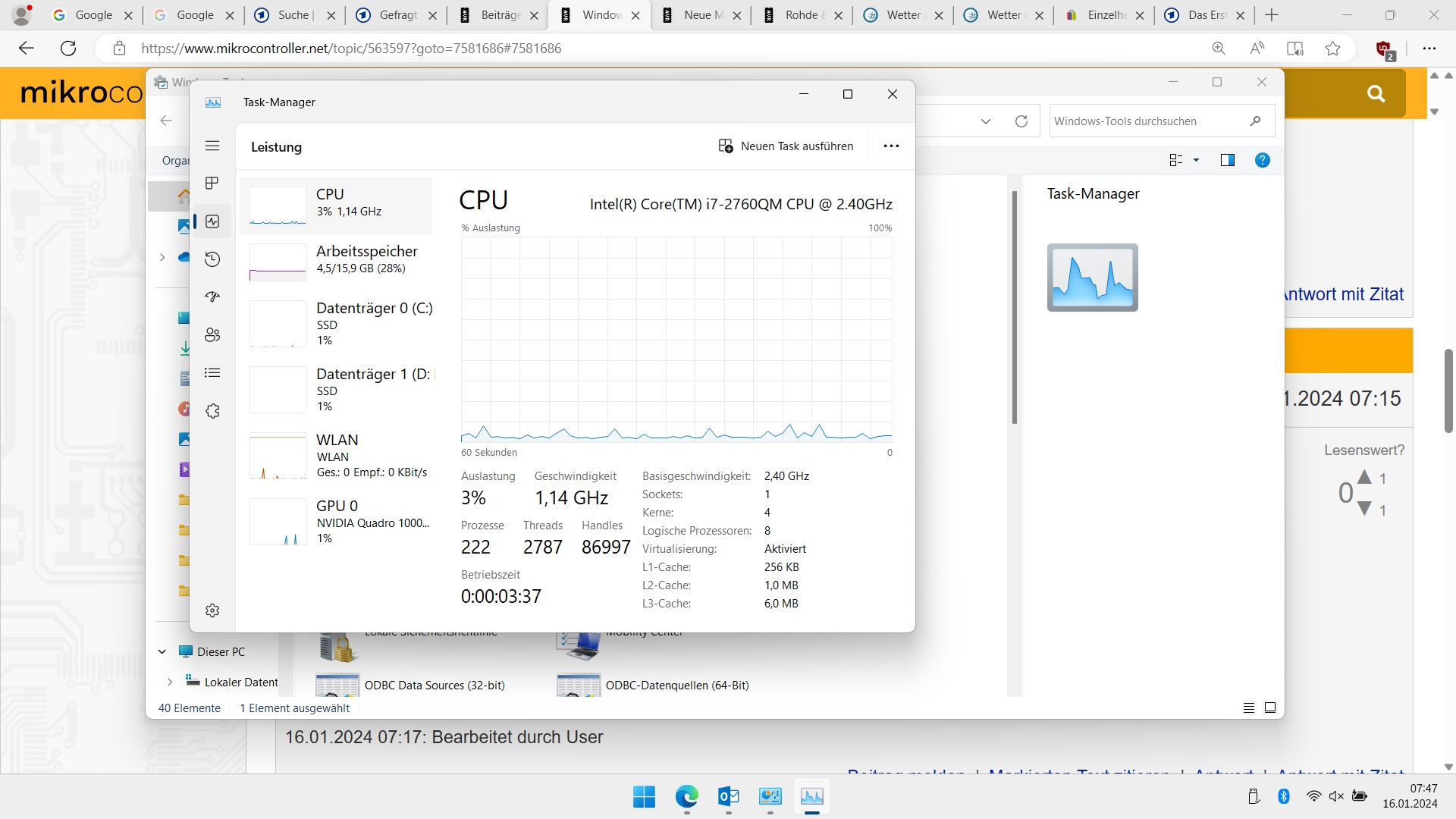Reload the mikrocontroller.net page
Viewport: 1456px width, 819px height.
pyautogui.click(x=68, y=49)
